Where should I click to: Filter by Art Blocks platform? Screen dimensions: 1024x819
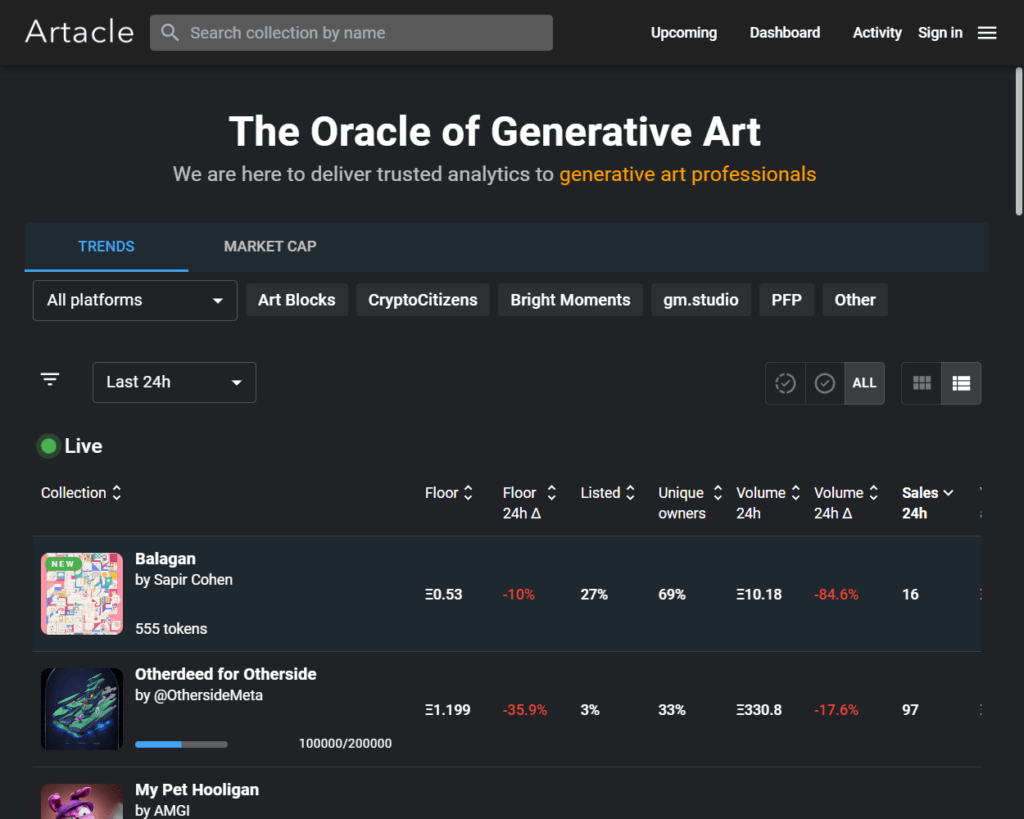point(296,300)
